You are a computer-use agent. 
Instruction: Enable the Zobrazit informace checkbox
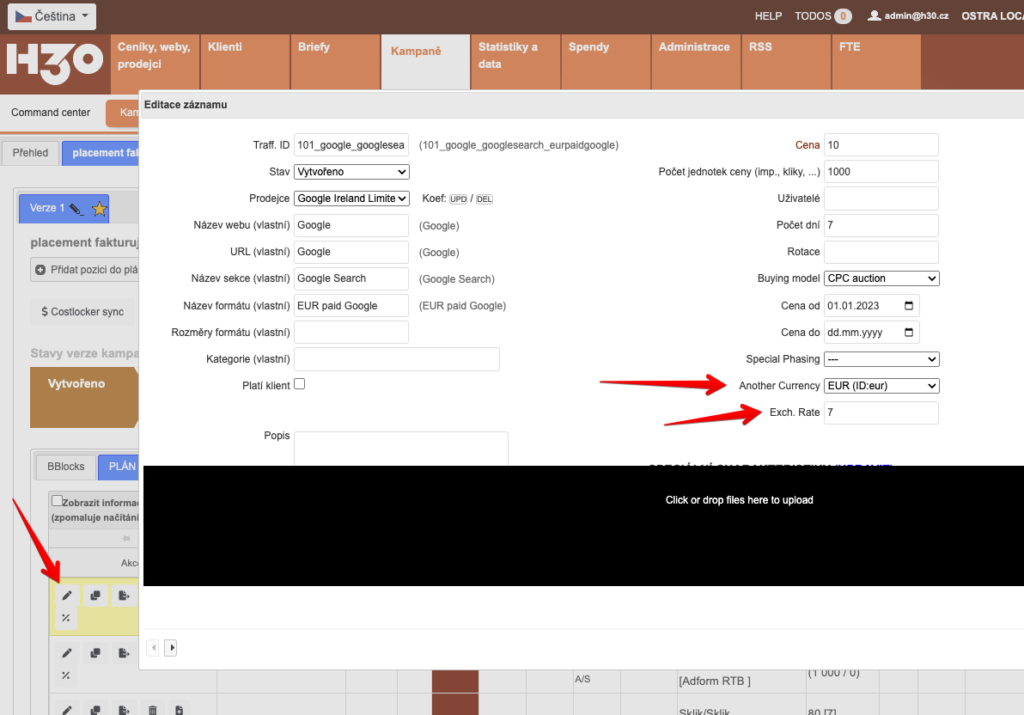[x=57, y=501]
